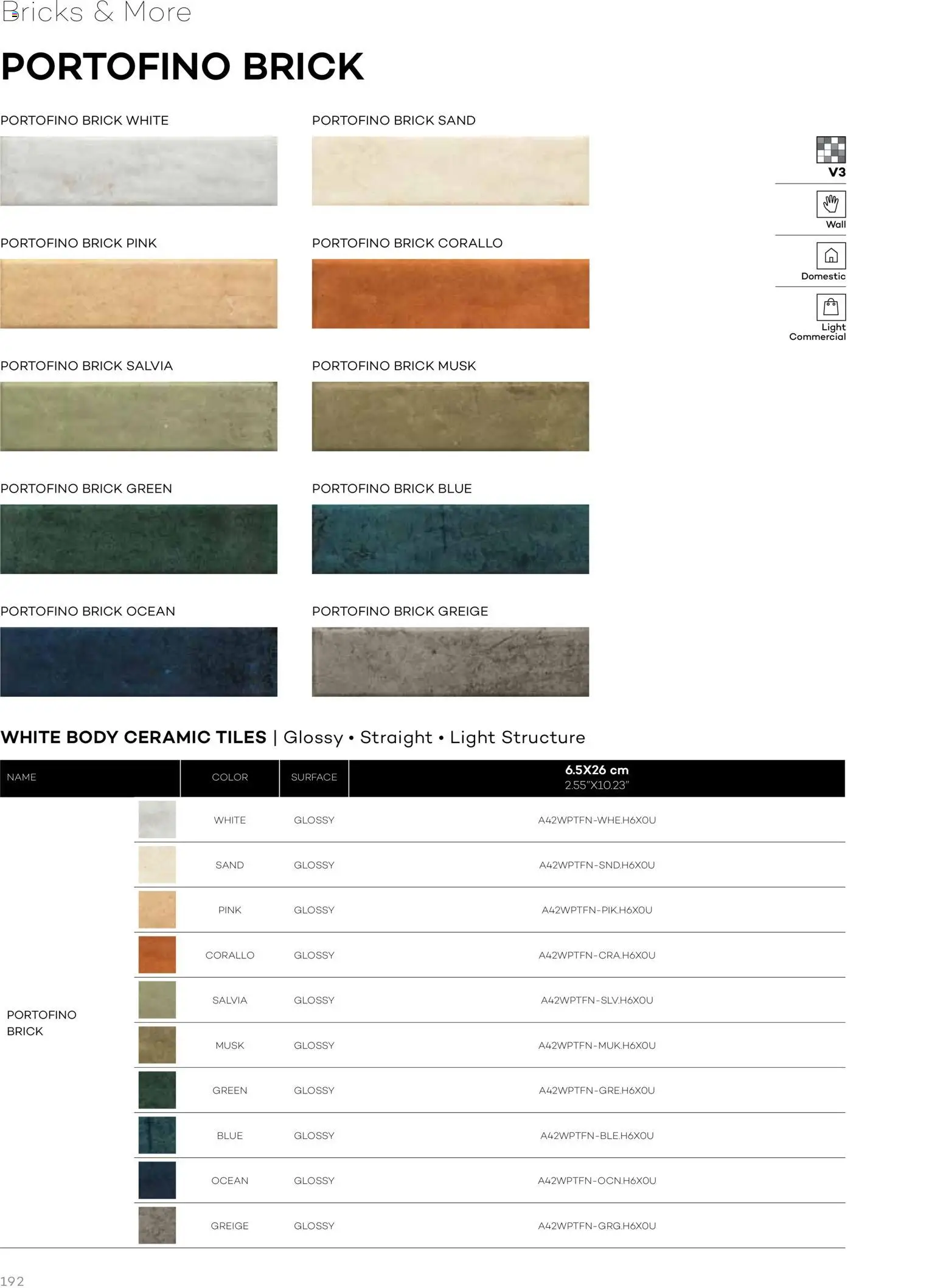The width and height of the screenshot is (943, 1288).
Task: Select the Portofino Brick Sand tile image
Action: (450, 171)
